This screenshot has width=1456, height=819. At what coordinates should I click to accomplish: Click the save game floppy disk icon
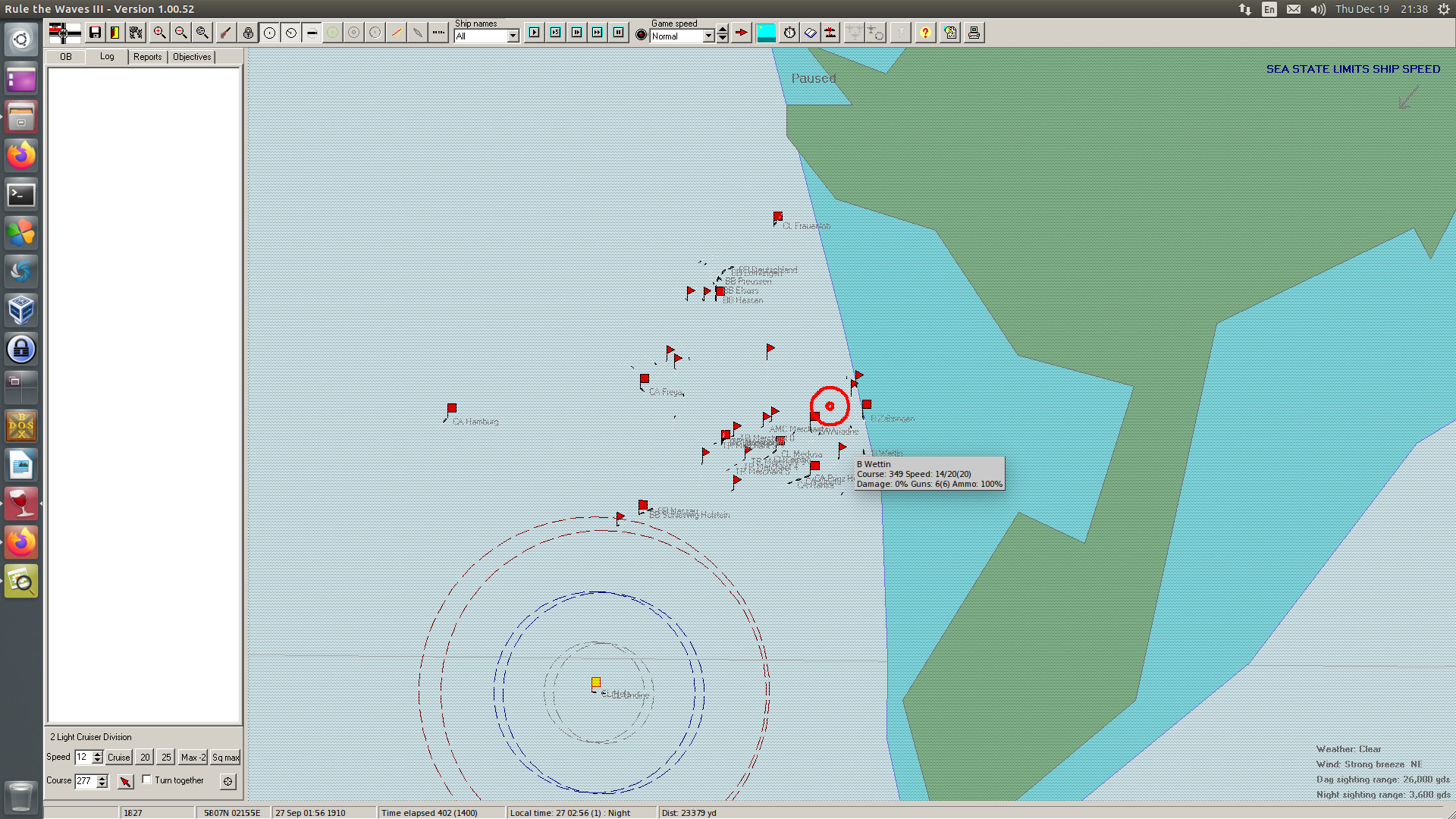(95, 33)
